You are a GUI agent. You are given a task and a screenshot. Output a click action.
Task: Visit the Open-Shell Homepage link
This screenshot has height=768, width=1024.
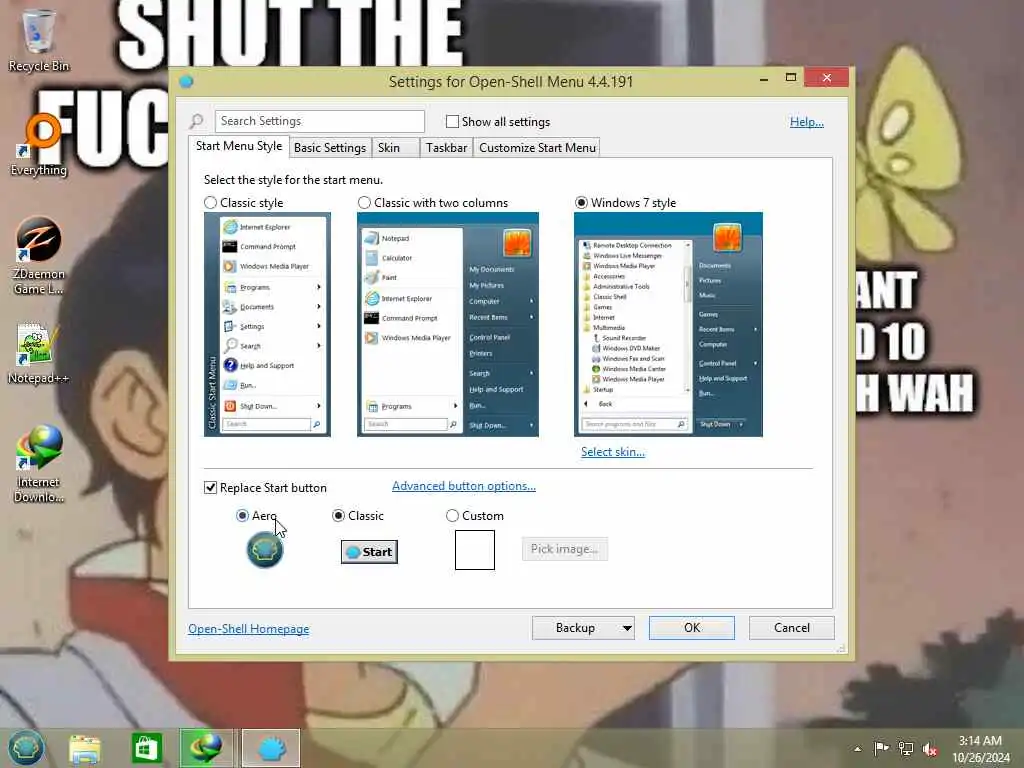pos(249,628)
